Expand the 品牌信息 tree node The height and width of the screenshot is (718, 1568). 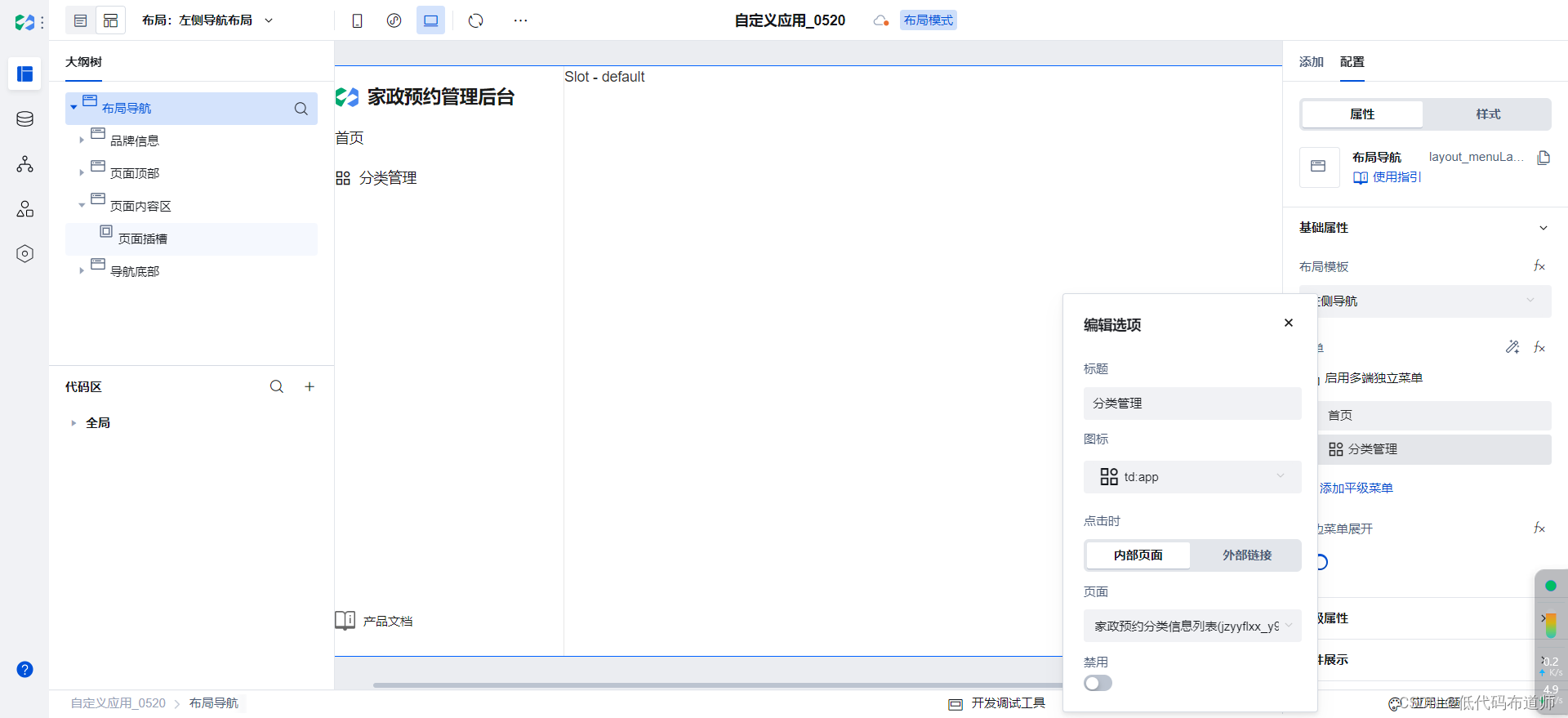coord(82,140)
